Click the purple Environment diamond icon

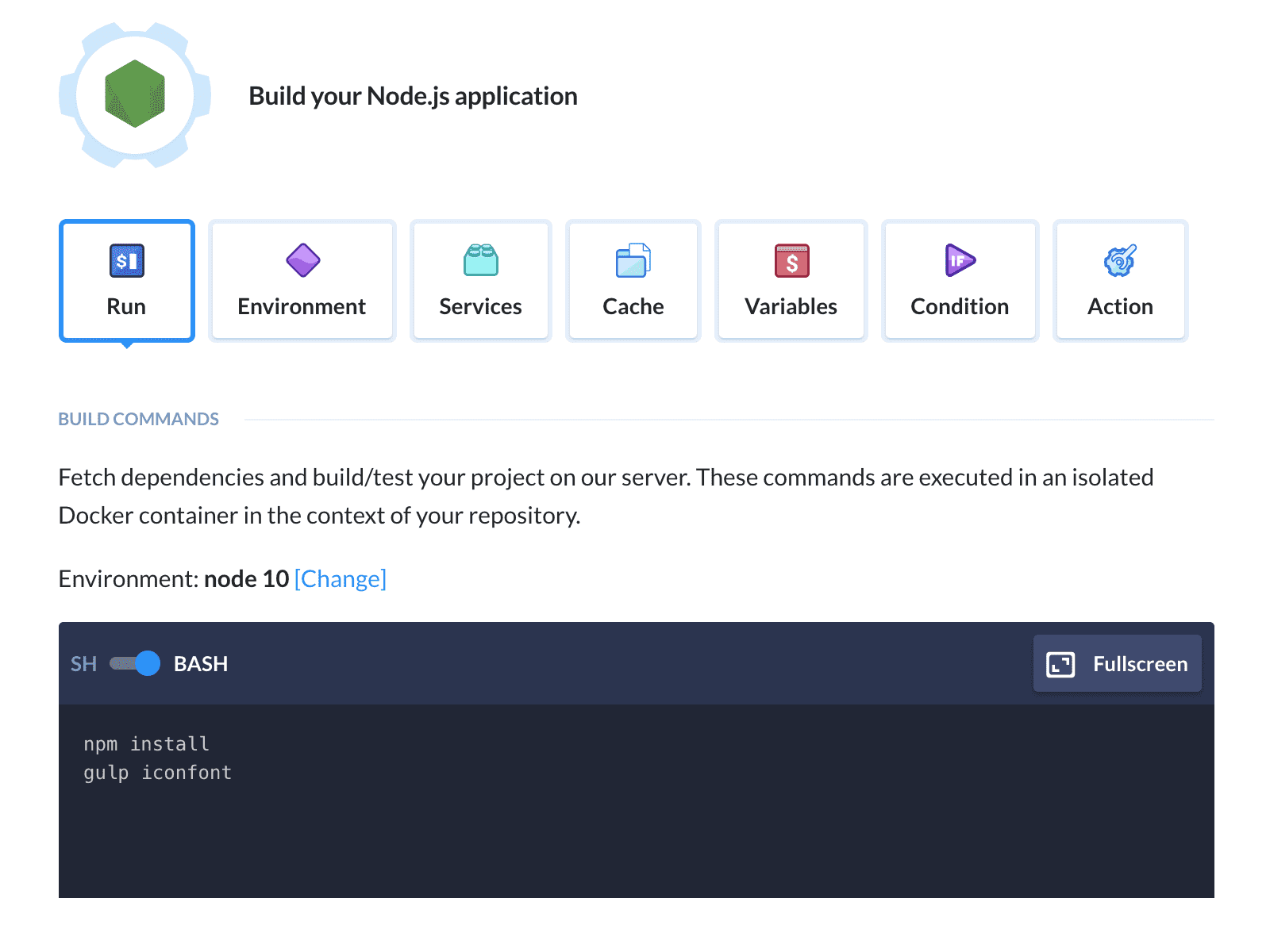tap(302, 260)
